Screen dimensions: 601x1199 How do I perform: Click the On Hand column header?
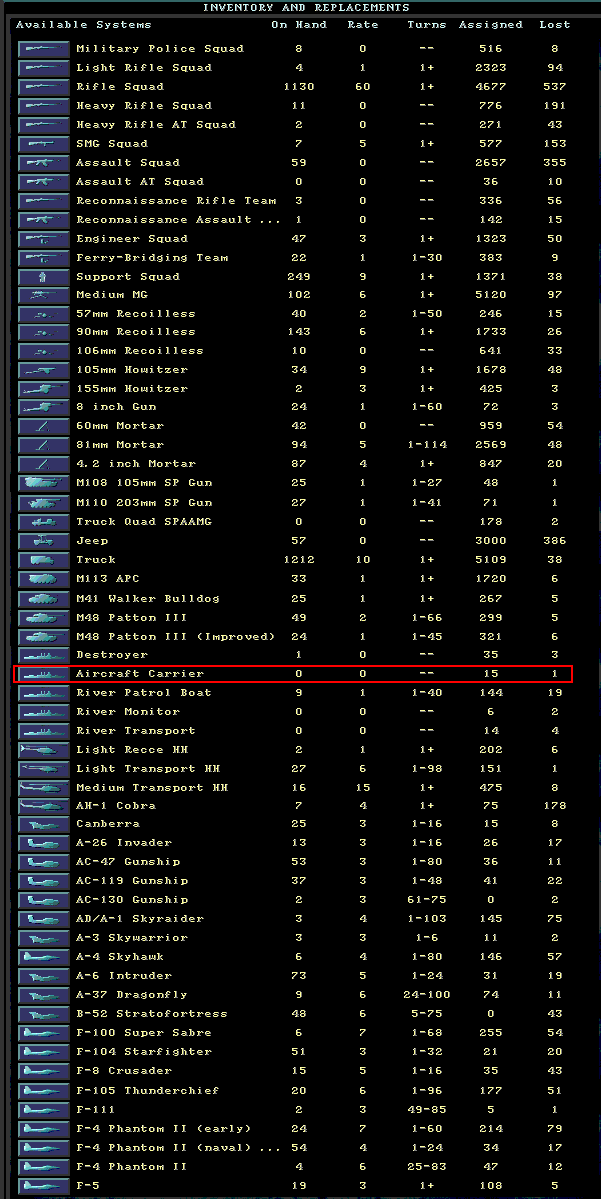[299, 24]
